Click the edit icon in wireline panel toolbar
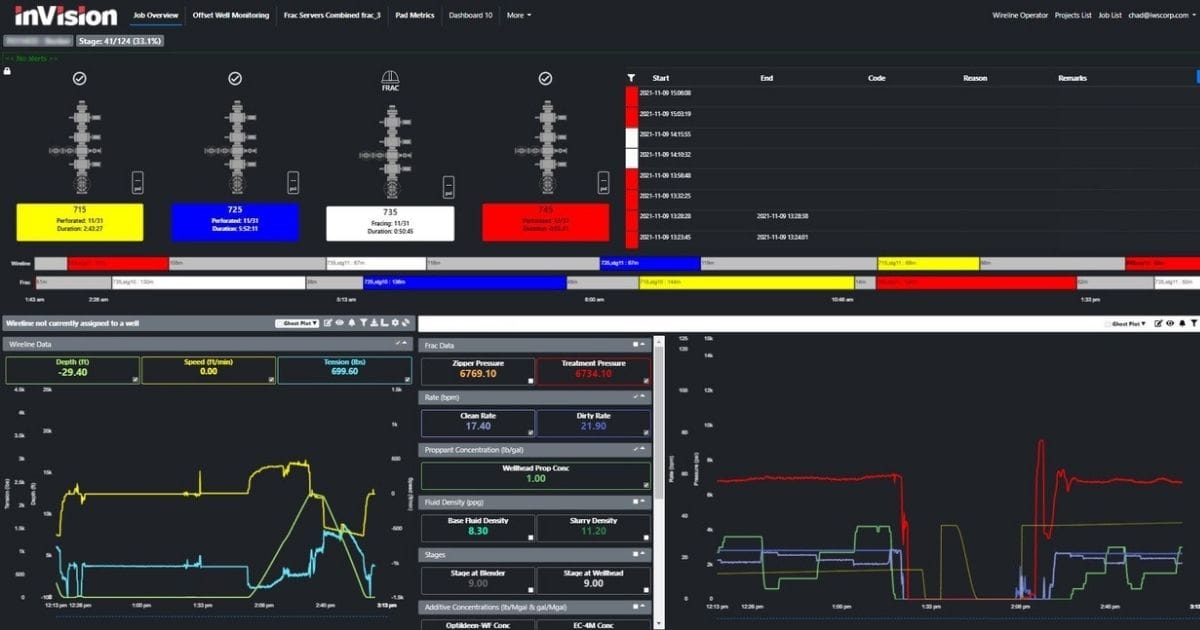1200x630 pixels. click(x=328, y=323)
